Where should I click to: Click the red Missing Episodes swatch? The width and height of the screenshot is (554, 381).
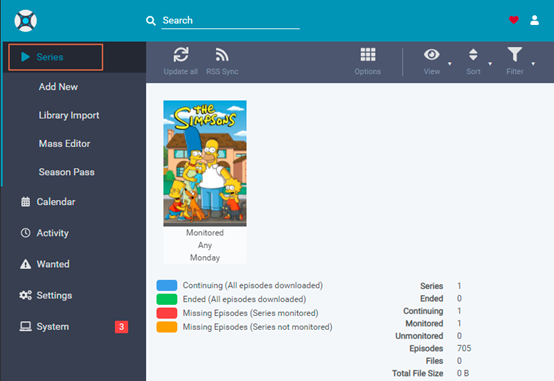167,313
